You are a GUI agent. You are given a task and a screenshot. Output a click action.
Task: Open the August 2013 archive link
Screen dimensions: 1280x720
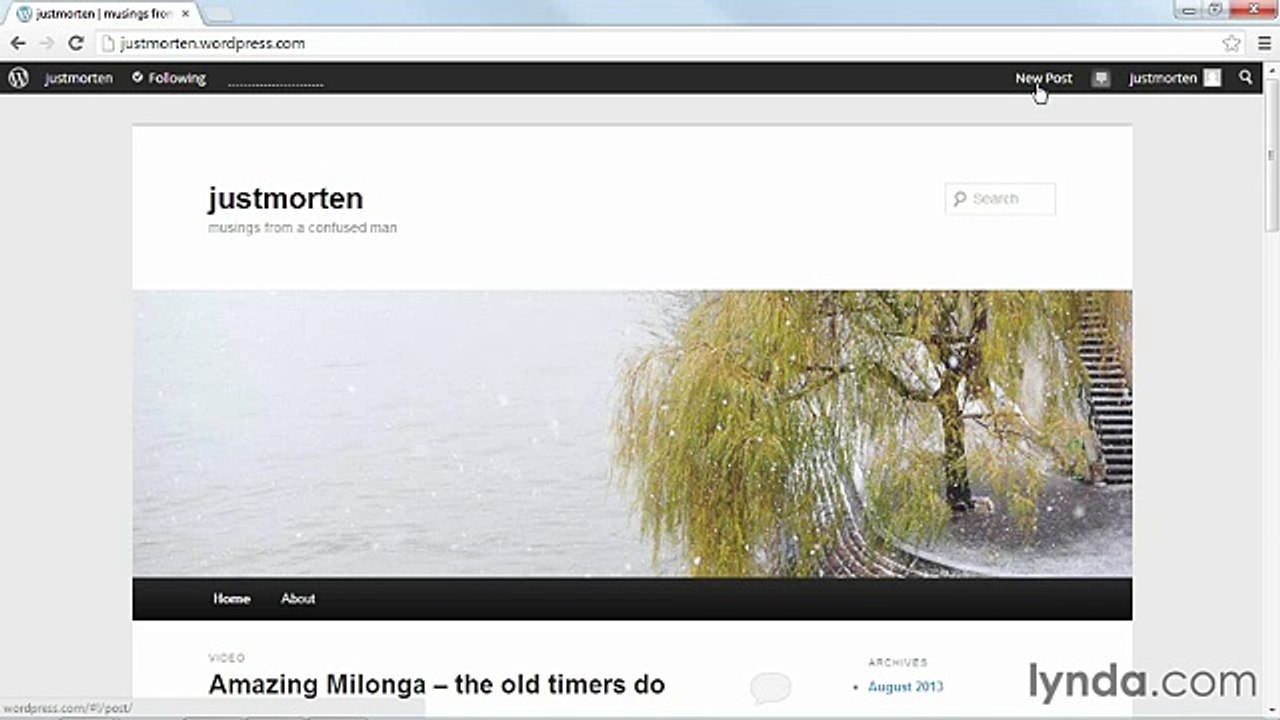(905, 687)
